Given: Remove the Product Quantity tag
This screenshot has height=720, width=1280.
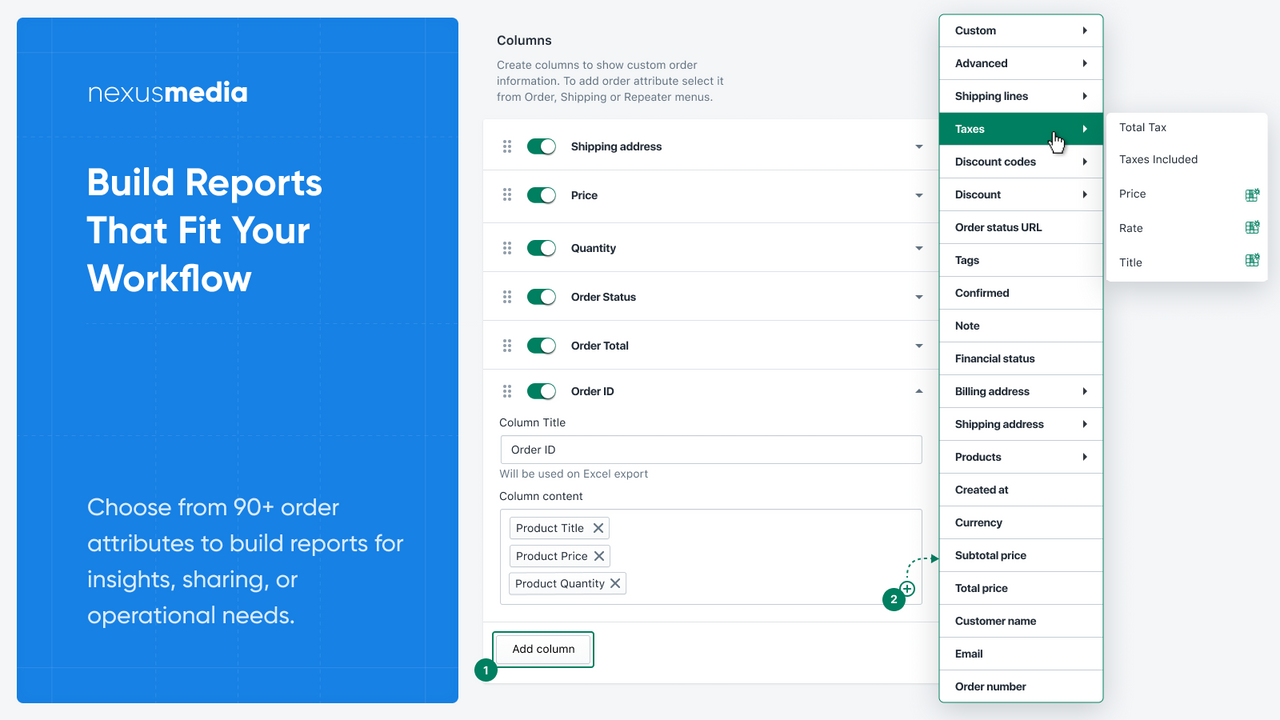Looking at the screenshot, I should click(615, 584).
